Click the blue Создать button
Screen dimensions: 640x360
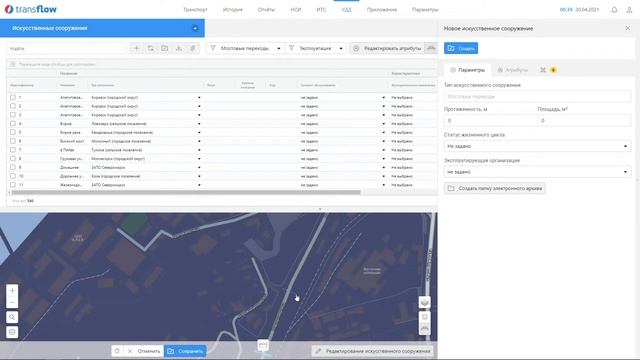(461, 48)
